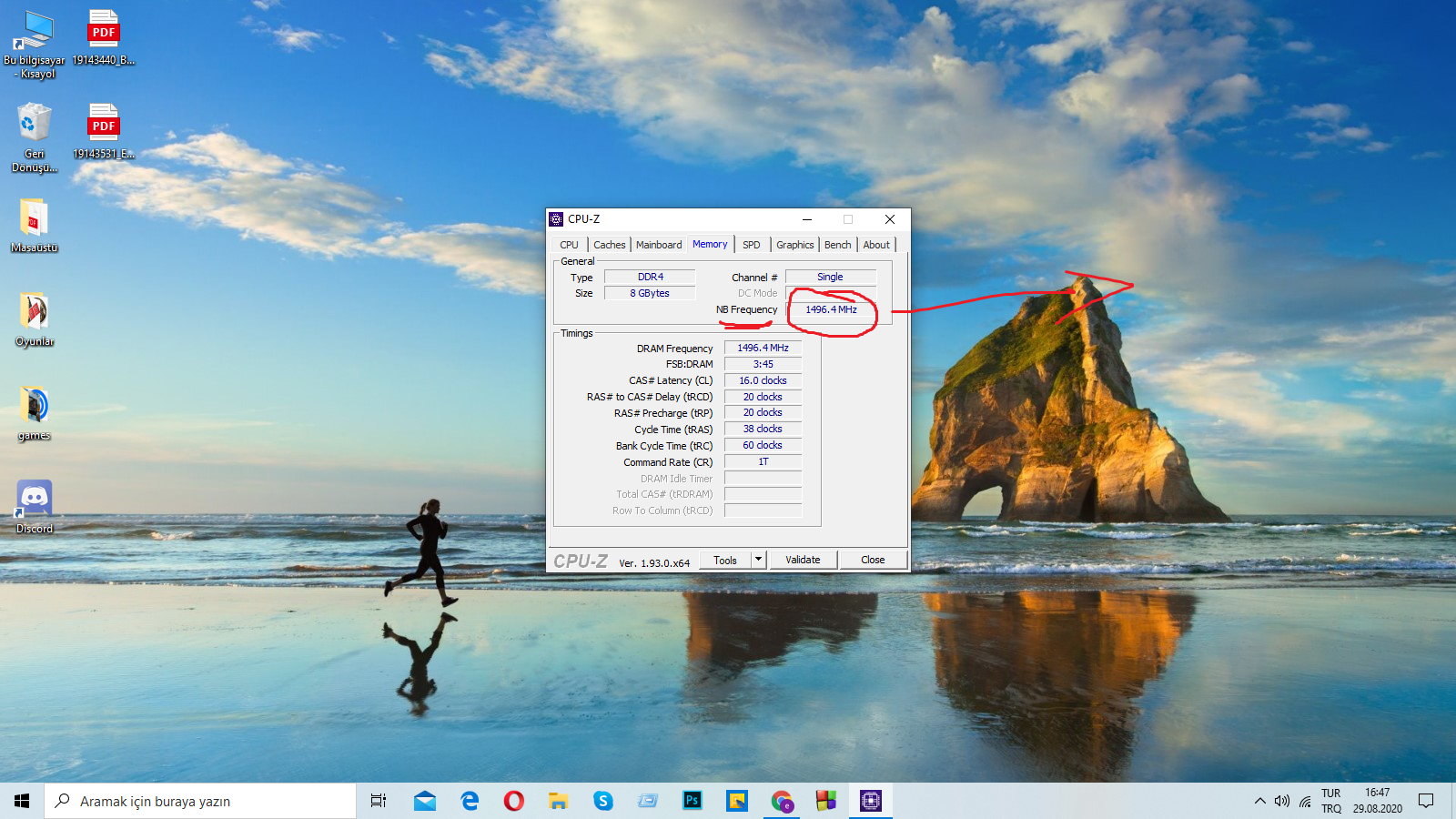Click the CPU-Z title bar app icon
Image resolution: width=1456 pixels, height=819 pixels.
coord(556,219)
